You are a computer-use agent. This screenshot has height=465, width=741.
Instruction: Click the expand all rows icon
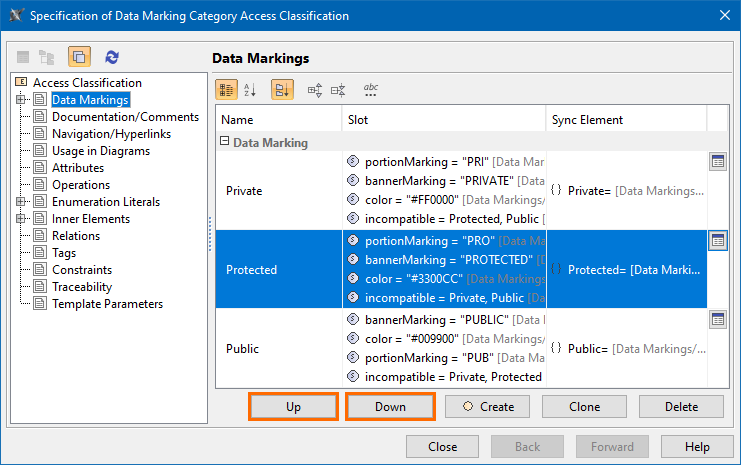[x=315, y=90]
